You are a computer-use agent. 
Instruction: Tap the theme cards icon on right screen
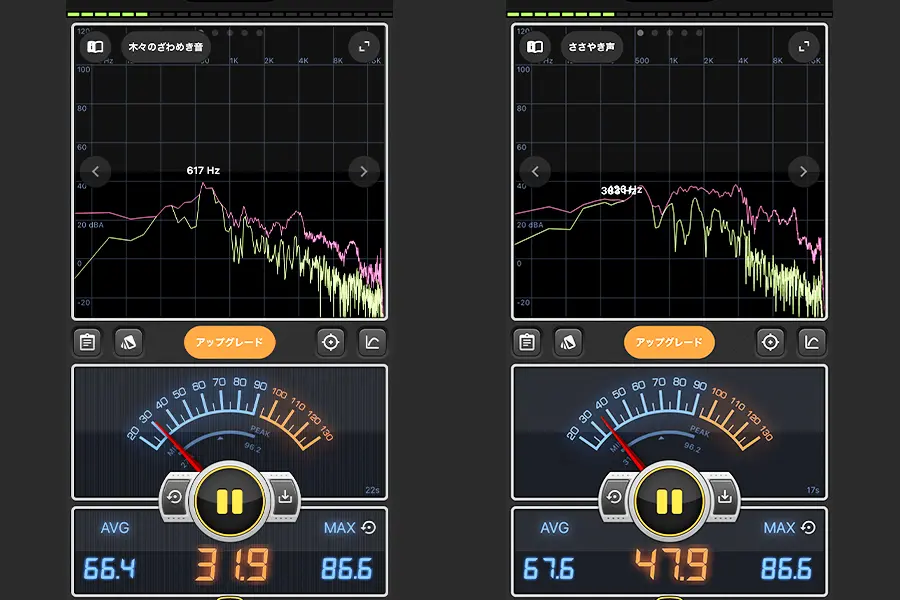568,343
